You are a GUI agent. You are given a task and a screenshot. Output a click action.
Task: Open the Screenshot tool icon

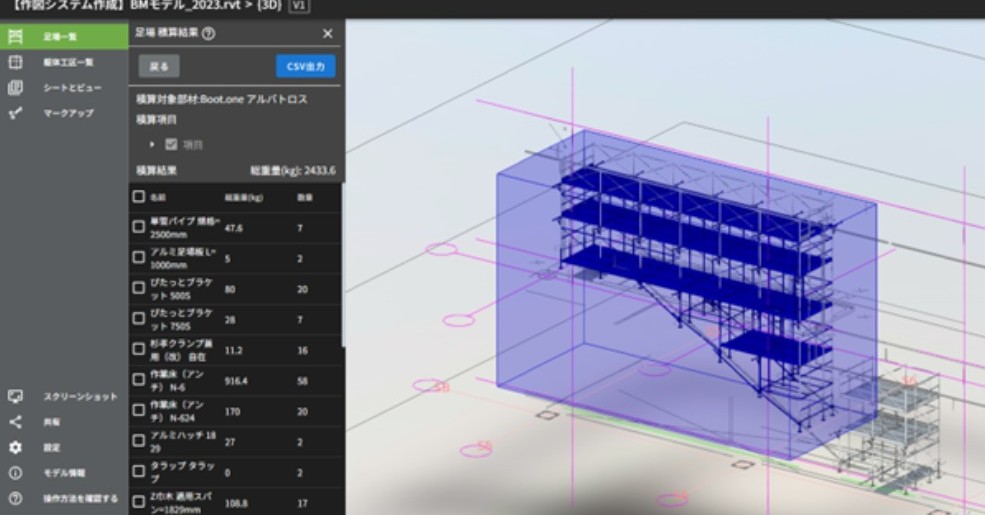[16, 396]
